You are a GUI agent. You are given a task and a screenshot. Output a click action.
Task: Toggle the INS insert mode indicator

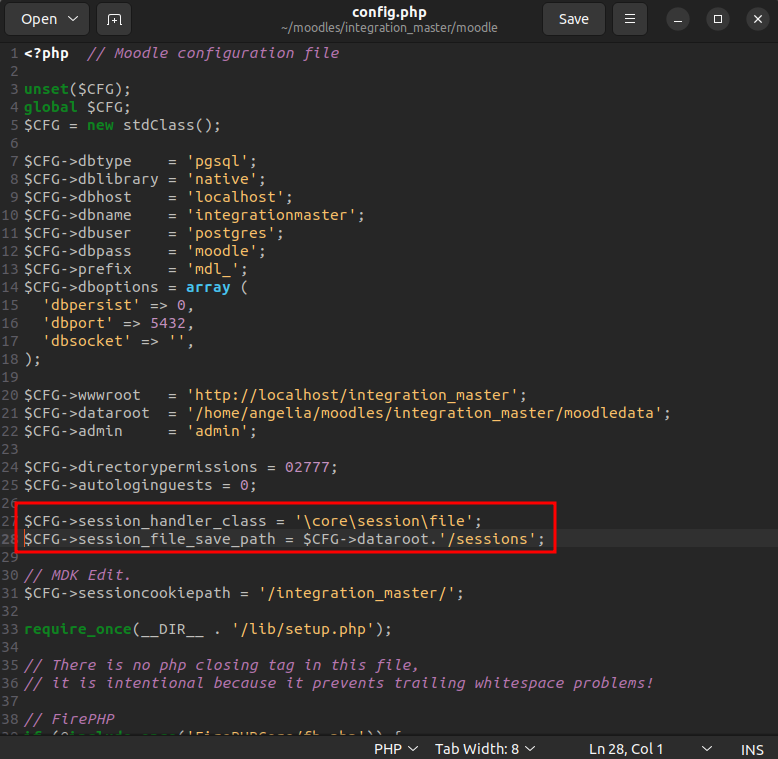pyautogui.click(x=752, y=750)
